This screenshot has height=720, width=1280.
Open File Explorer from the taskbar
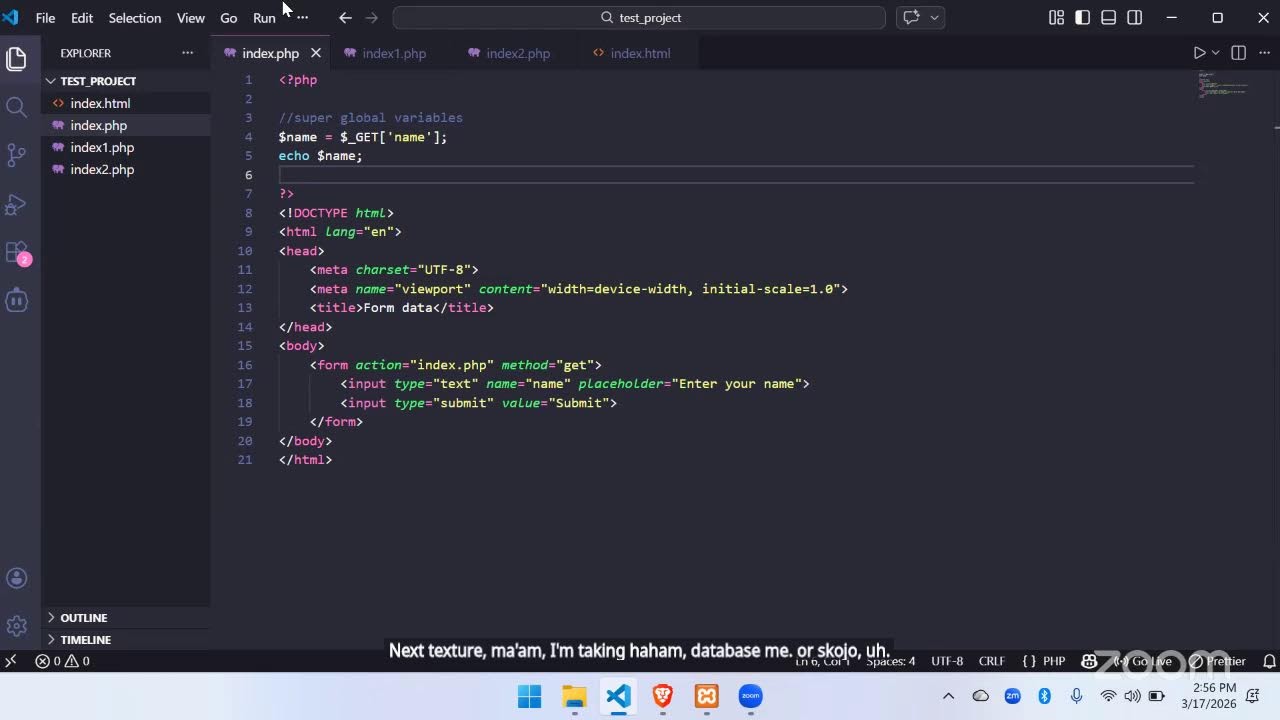(x=574, y=696)
